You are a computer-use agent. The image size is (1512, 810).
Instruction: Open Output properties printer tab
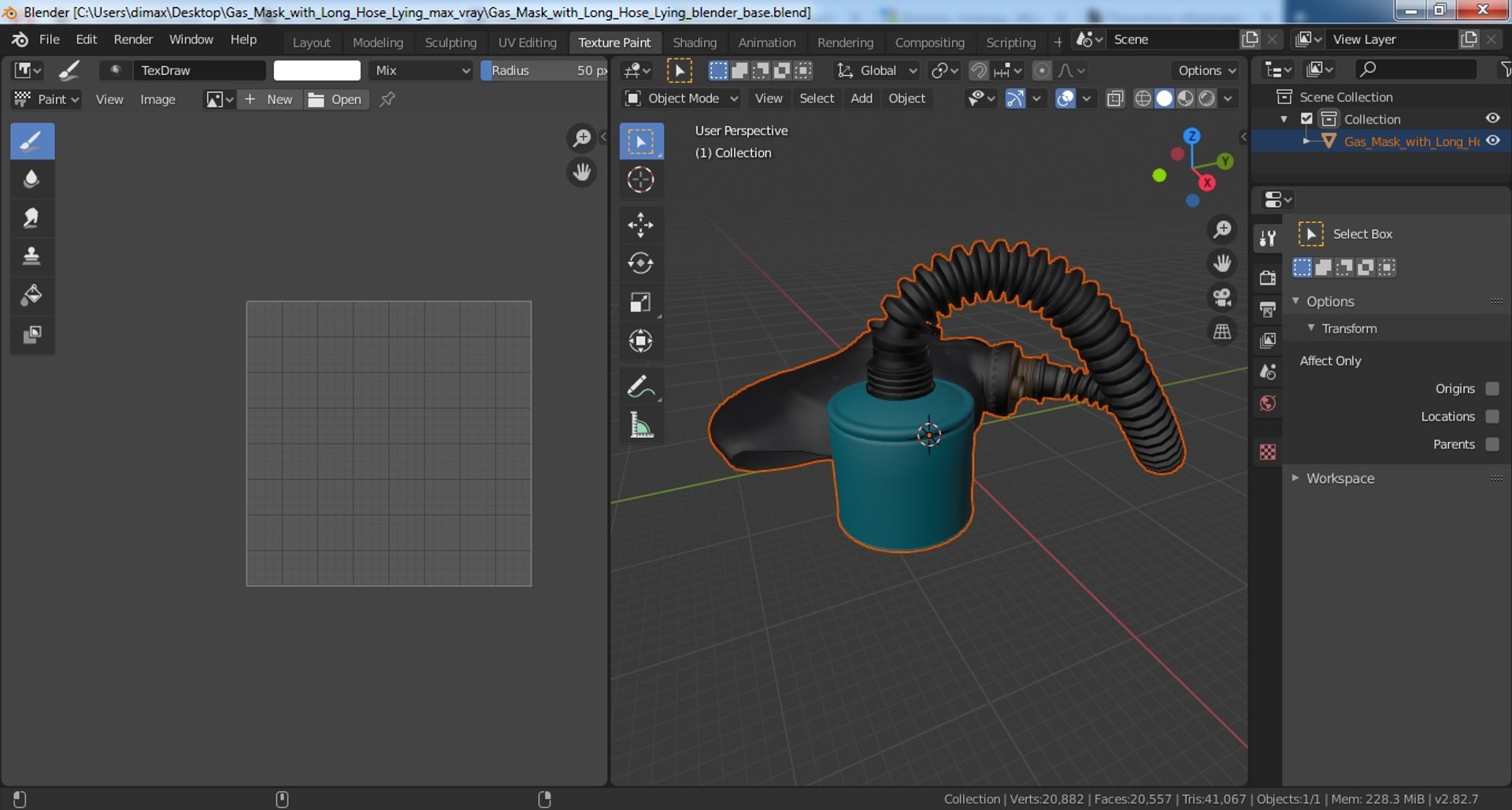[1268, 309]
